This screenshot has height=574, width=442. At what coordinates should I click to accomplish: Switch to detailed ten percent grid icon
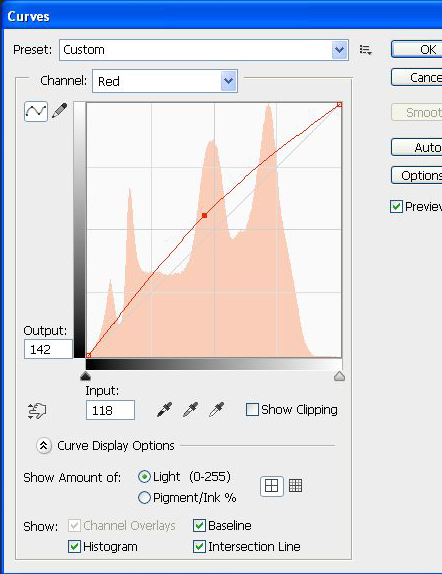(x=295, y=486)
